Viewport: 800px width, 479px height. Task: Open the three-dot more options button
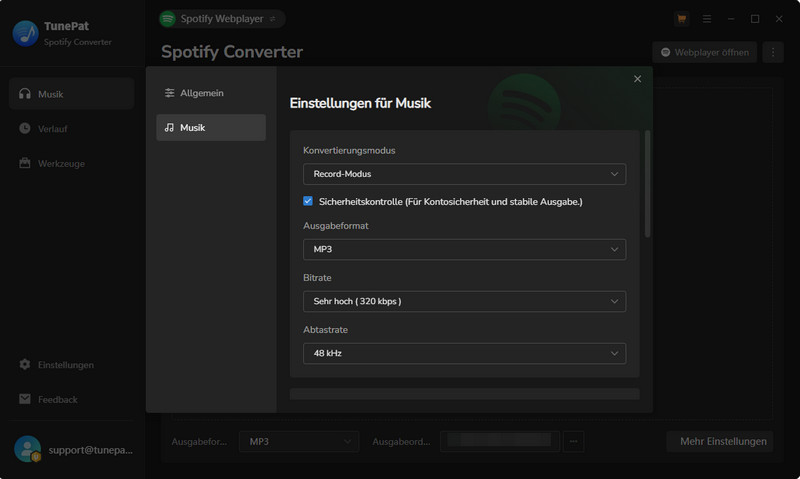point(773,52)
